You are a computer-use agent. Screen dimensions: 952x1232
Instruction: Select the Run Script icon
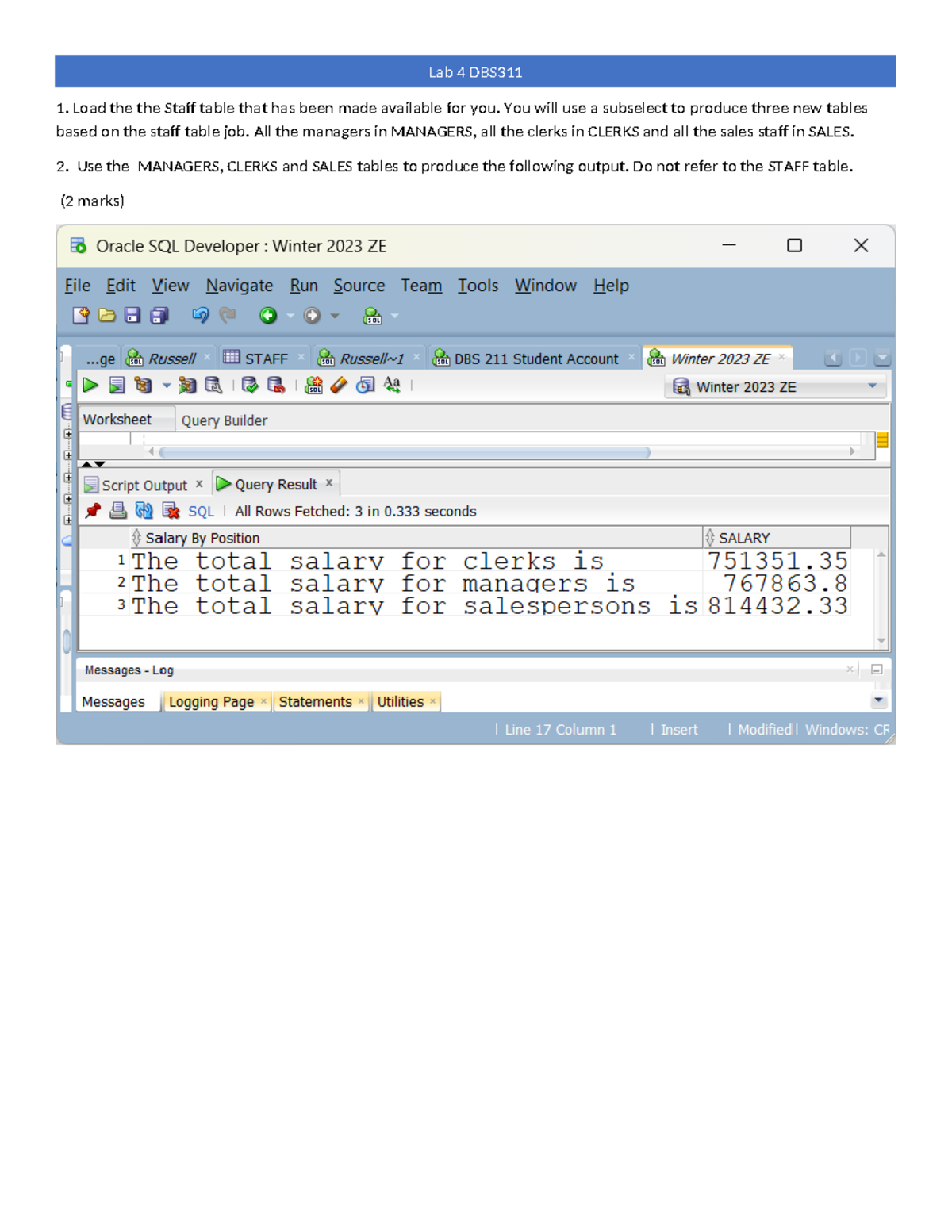116,386
